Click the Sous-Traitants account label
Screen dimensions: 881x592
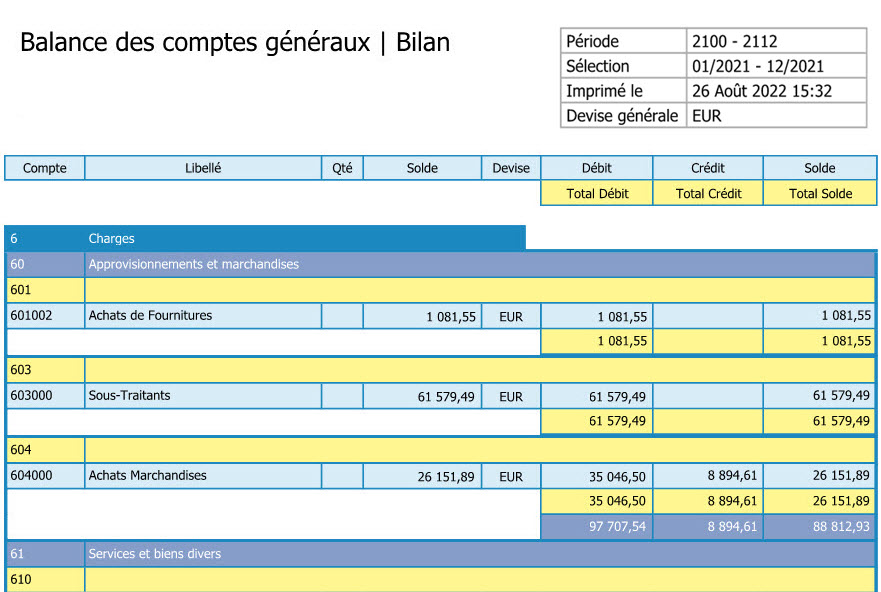click(129, 396)
